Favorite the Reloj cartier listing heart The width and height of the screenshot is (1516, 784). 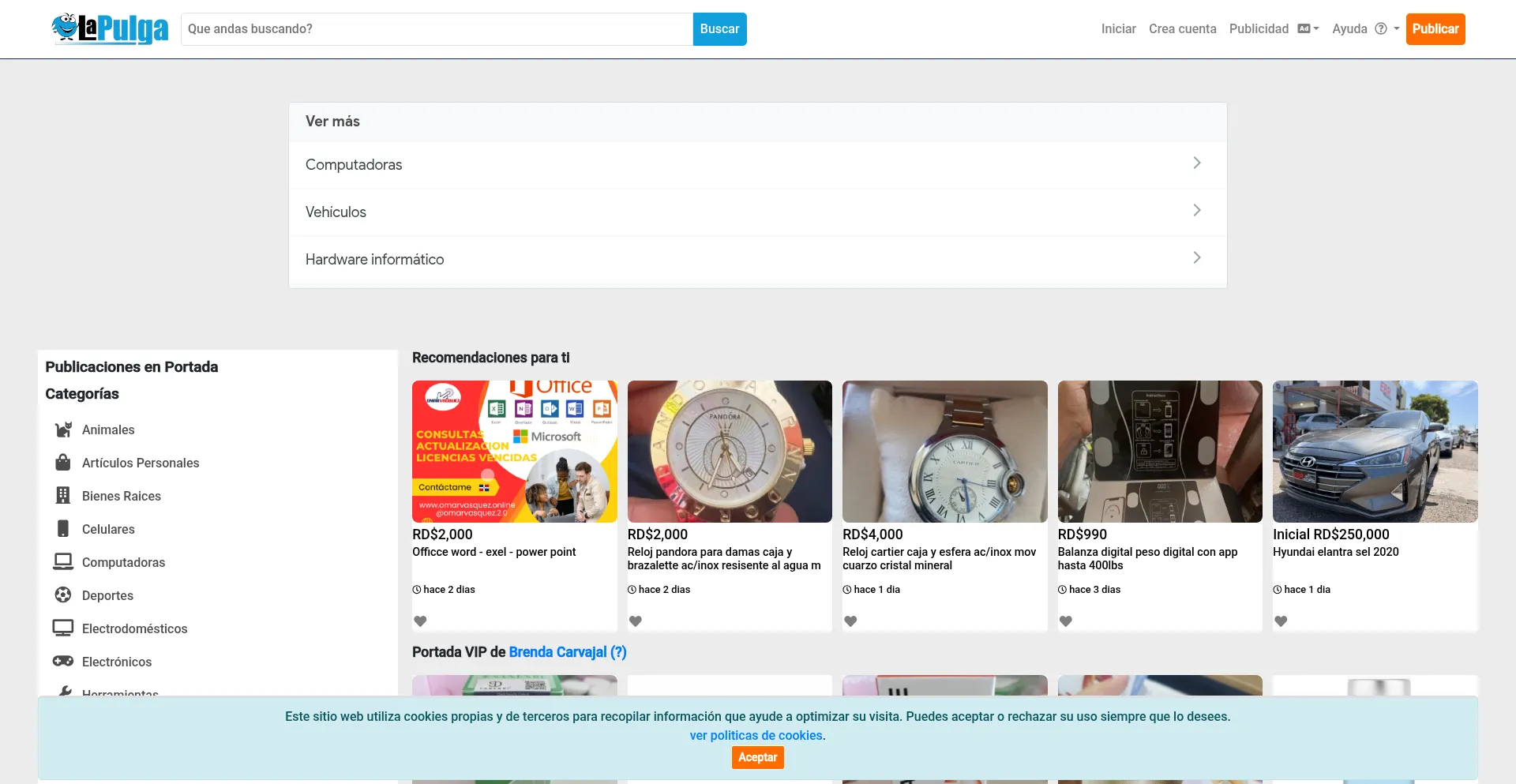tap(850, 621)
